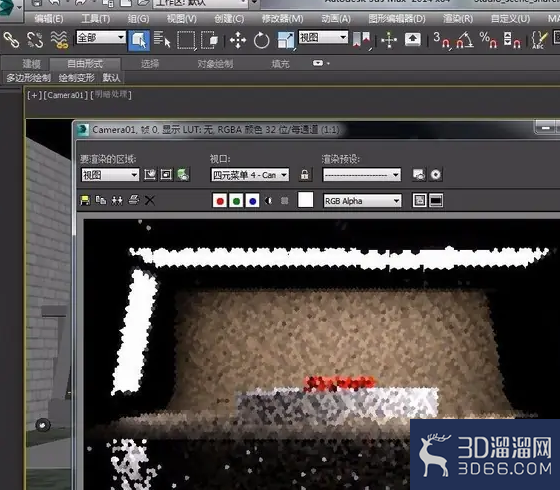Enable Select and Manipulate tool
560x490 pixels.
(389, 40)
